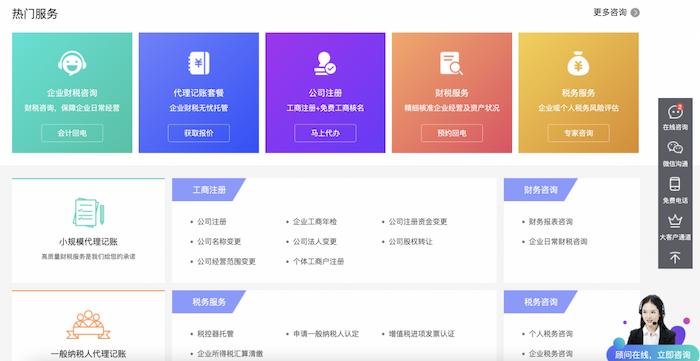
Task: Open the 申请一般纳税人认定 link
Action: (x=326, y=334)
